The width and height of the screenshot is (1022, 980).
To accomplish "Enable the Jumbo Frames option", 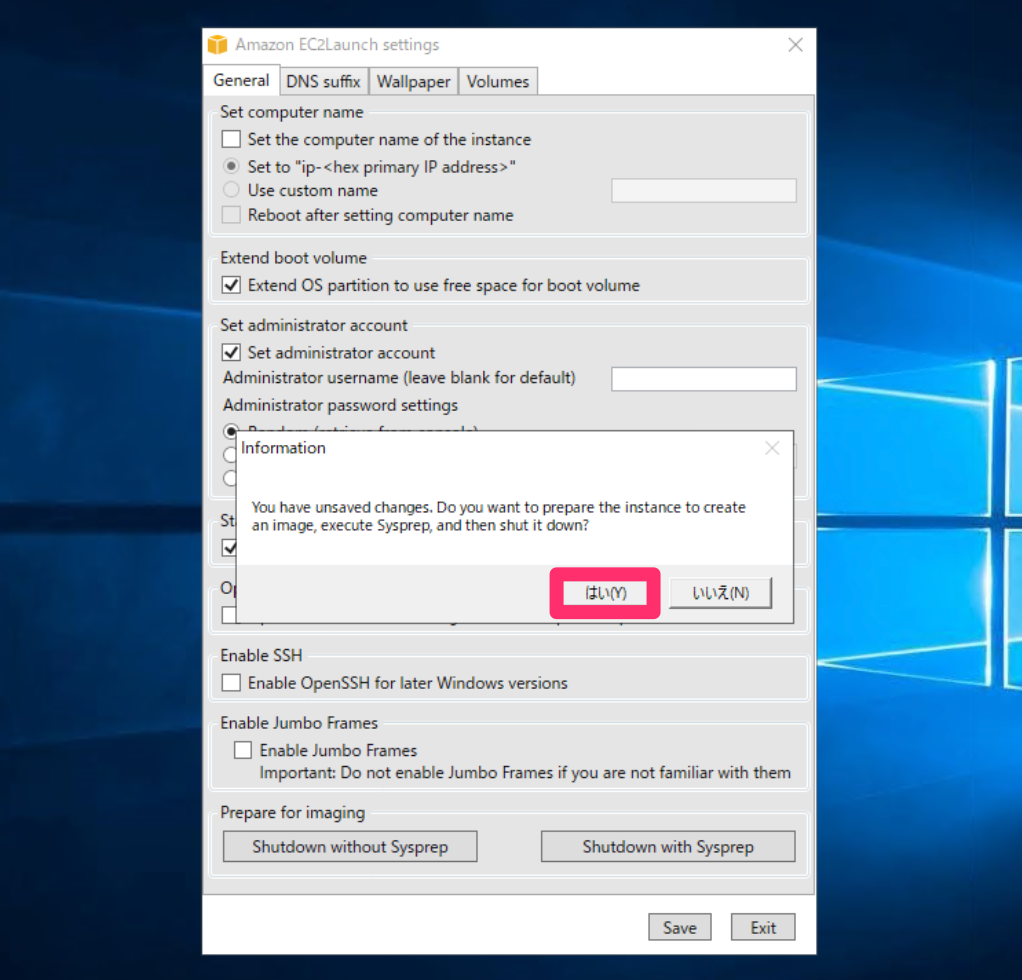I will click(x=242, y=749).
